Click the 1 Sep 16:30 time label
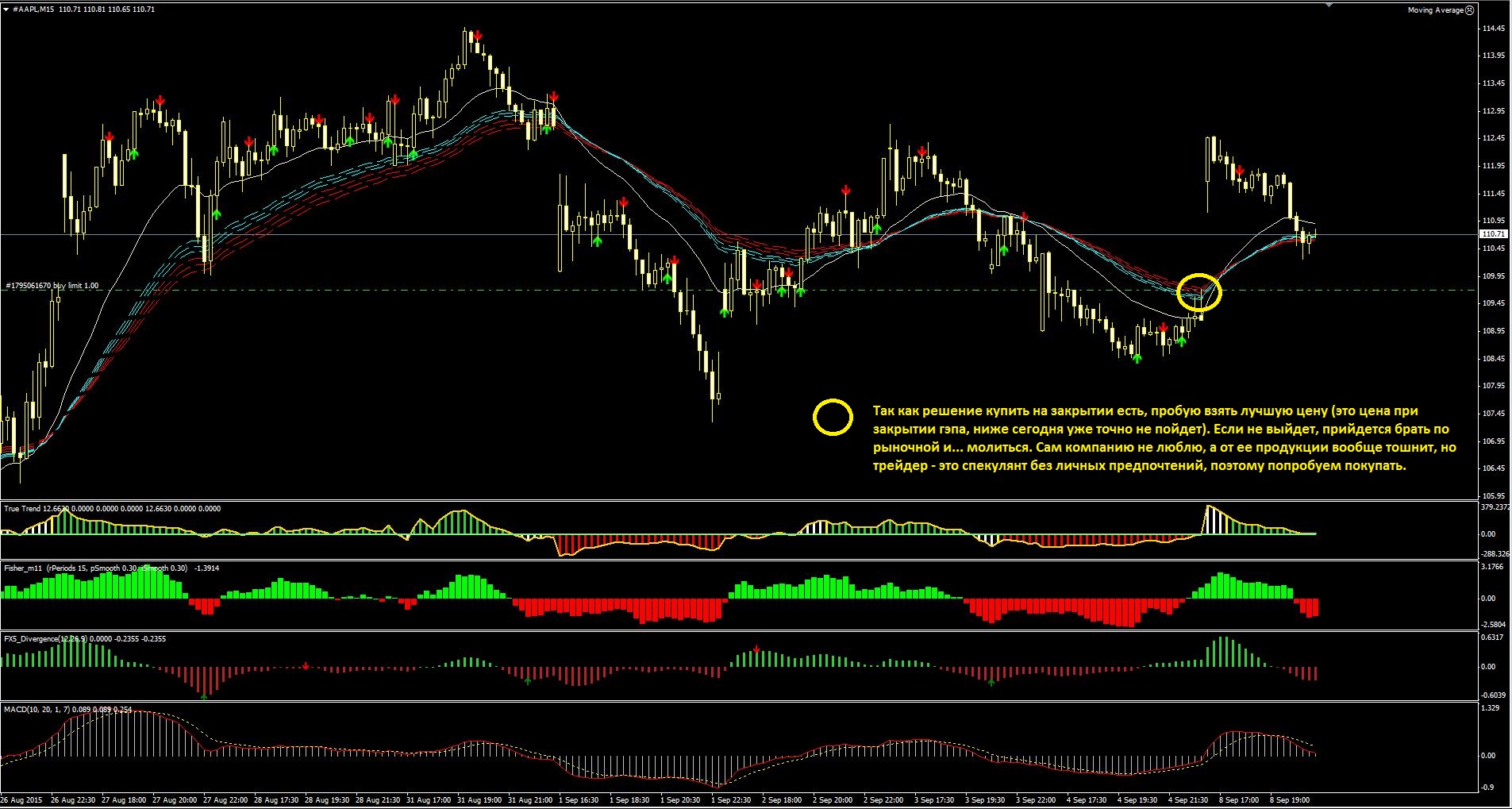The width and height of the screenshot is (1512, 809). pyautogui.click(x=579, y=800)
